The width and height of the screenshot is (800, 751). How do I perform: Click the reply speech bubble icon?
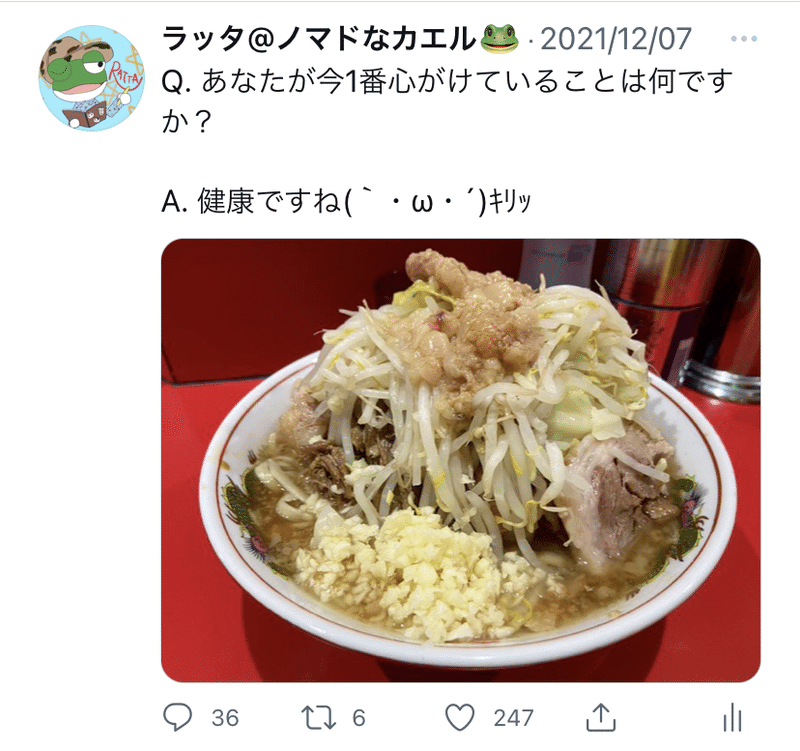tap(178, 717)
